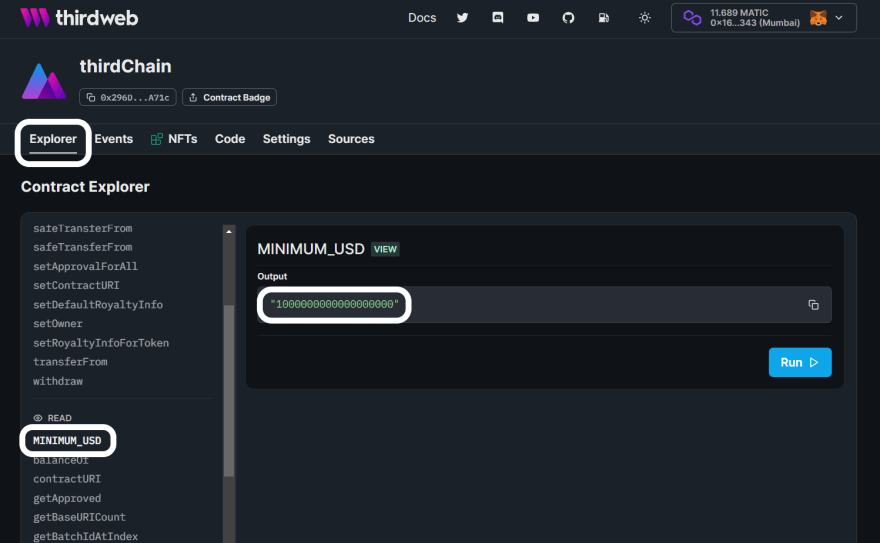Select the setRoyaltyInfoForToken function

click(x=101, y=343)
